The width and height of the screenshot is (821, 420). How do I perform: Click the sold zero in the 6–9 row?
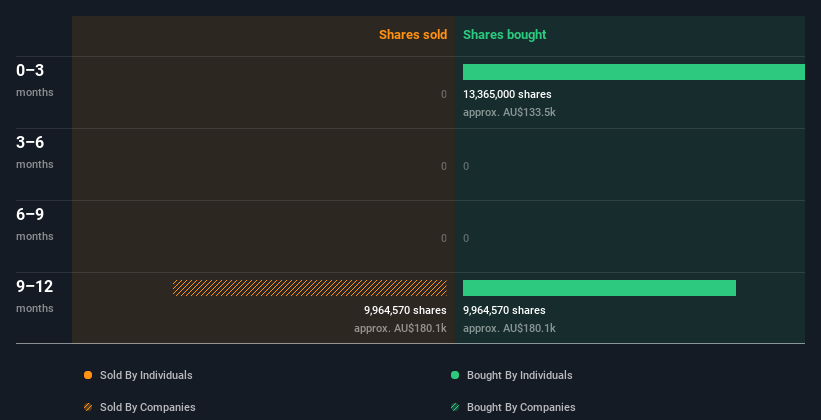444,238
